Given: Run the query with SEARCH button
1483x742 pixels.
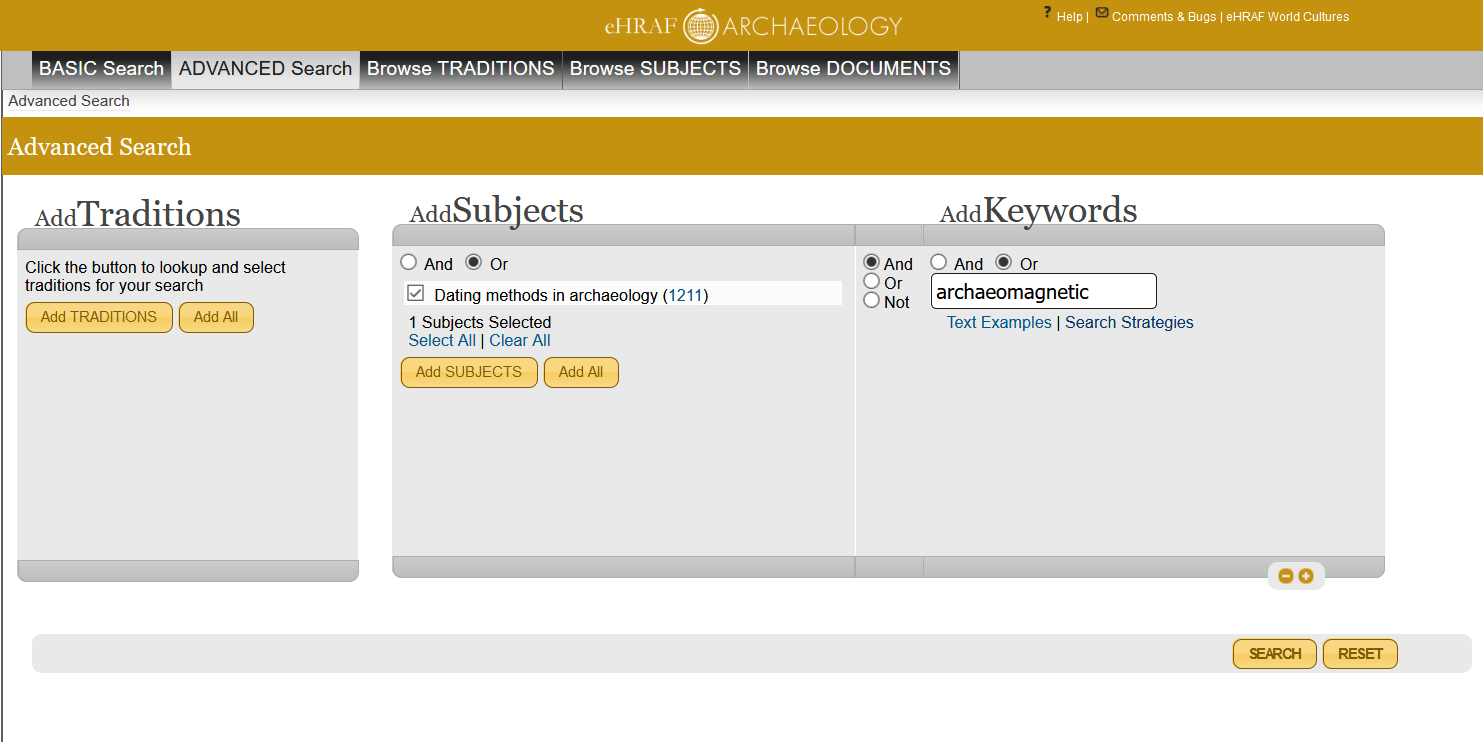Looking at the screenshot, I should (x=1275, y=654).
